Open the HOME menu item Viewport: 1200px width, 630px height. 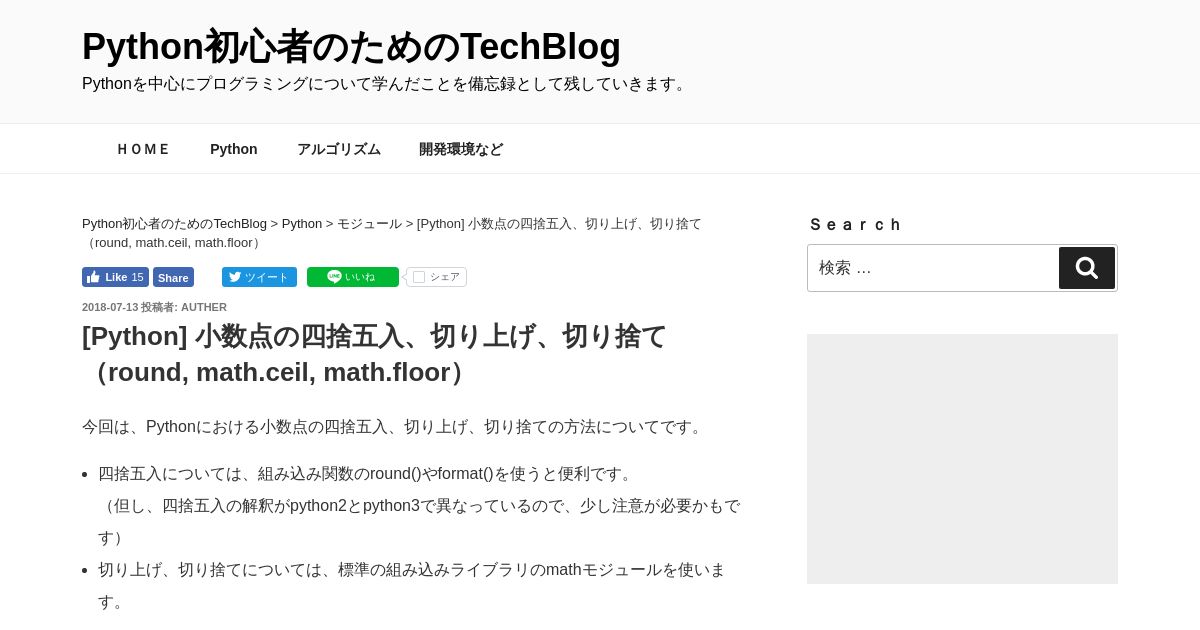pyautogui.click(x=144, y=149)
